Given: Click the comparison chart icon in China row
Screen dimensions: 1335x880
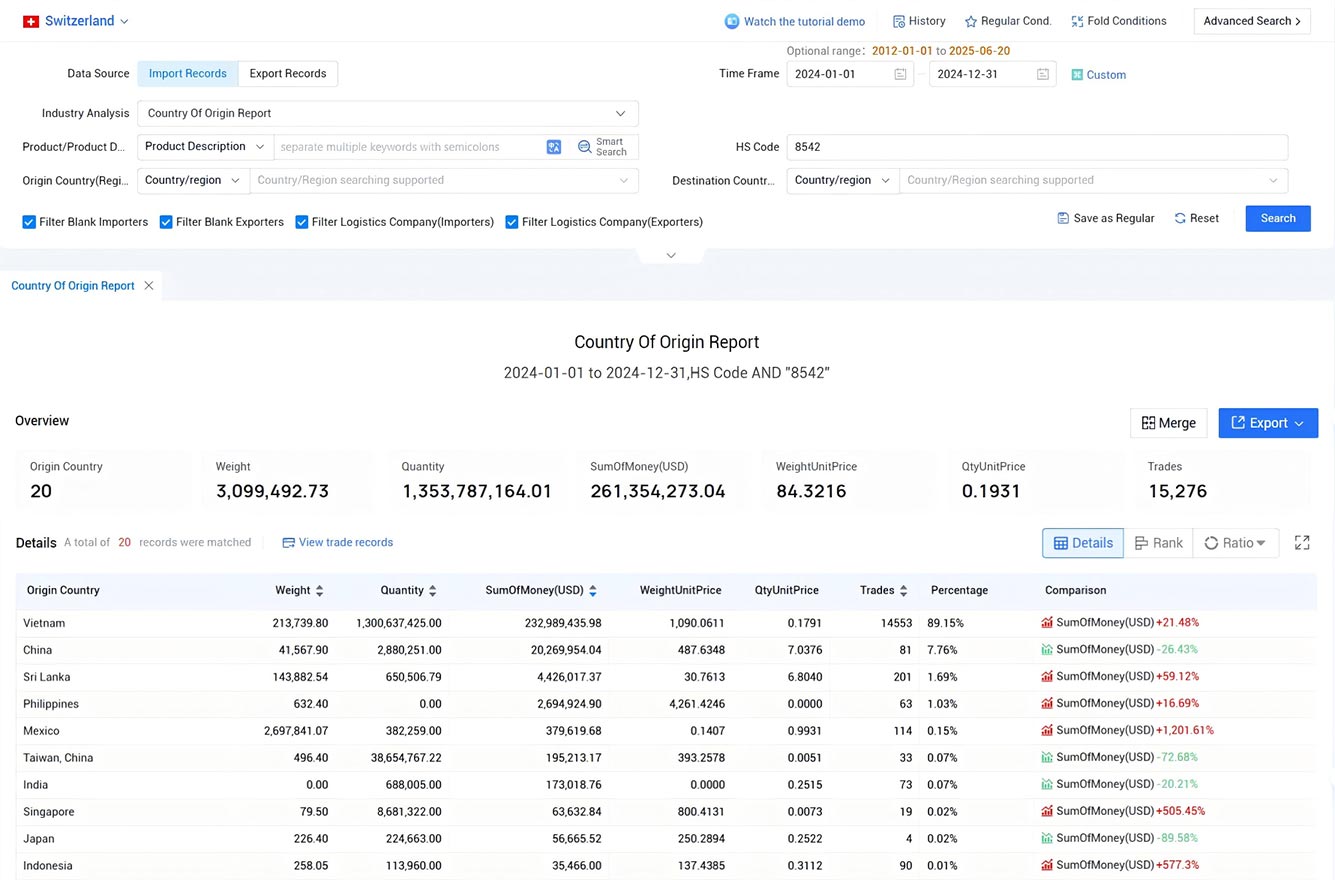Looking at the screenshot, I should click(x=1047, y=649).
